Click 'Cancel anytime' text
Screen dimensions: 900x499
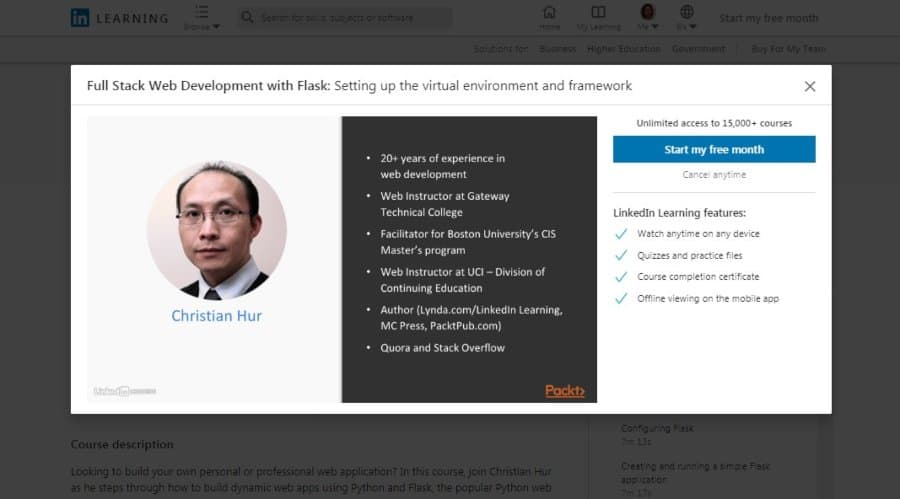[714, 175]
